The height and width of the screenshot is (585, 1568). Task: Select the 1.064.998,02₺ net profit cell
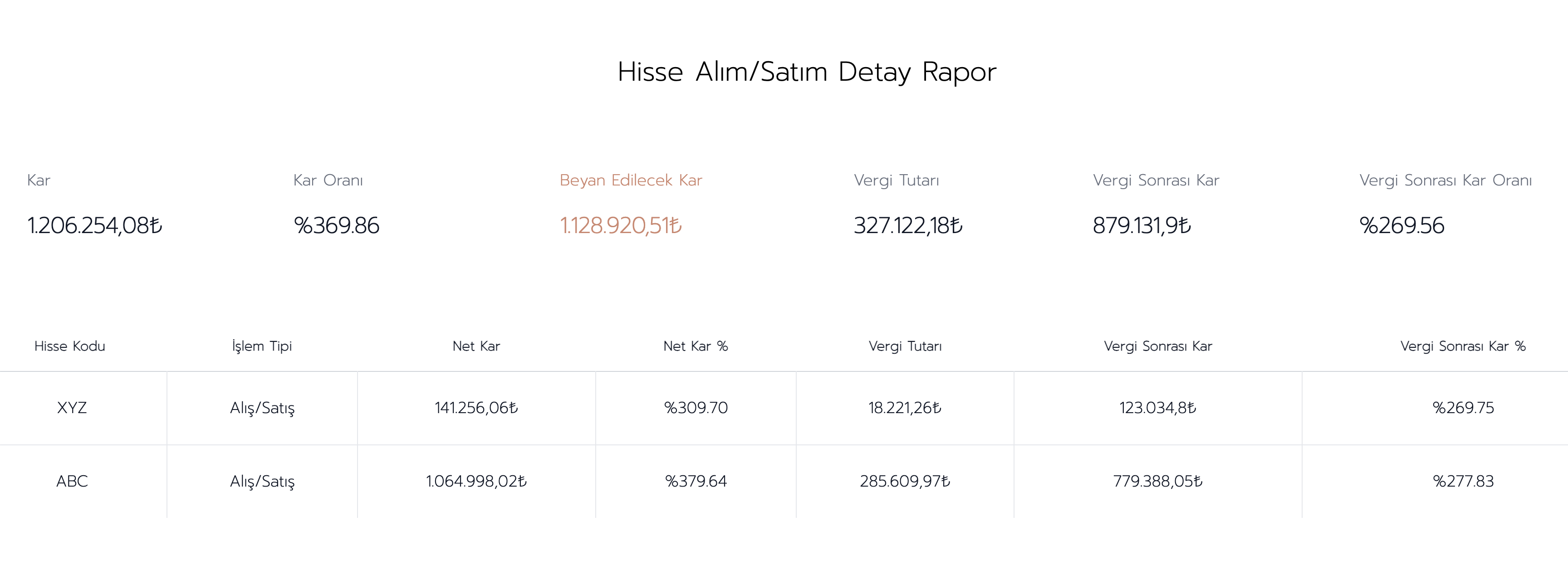pos(476,481)
